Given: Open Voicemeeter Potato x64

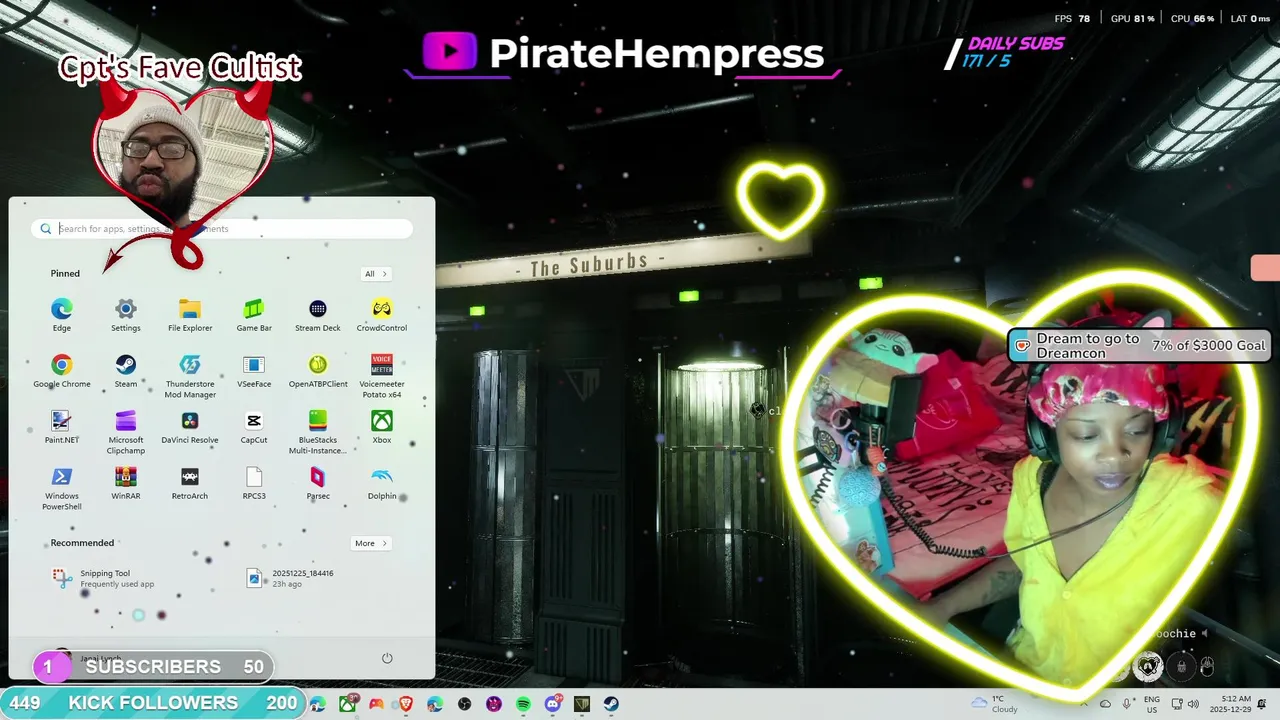Looking at the screenshot, I should click(382, 376).
